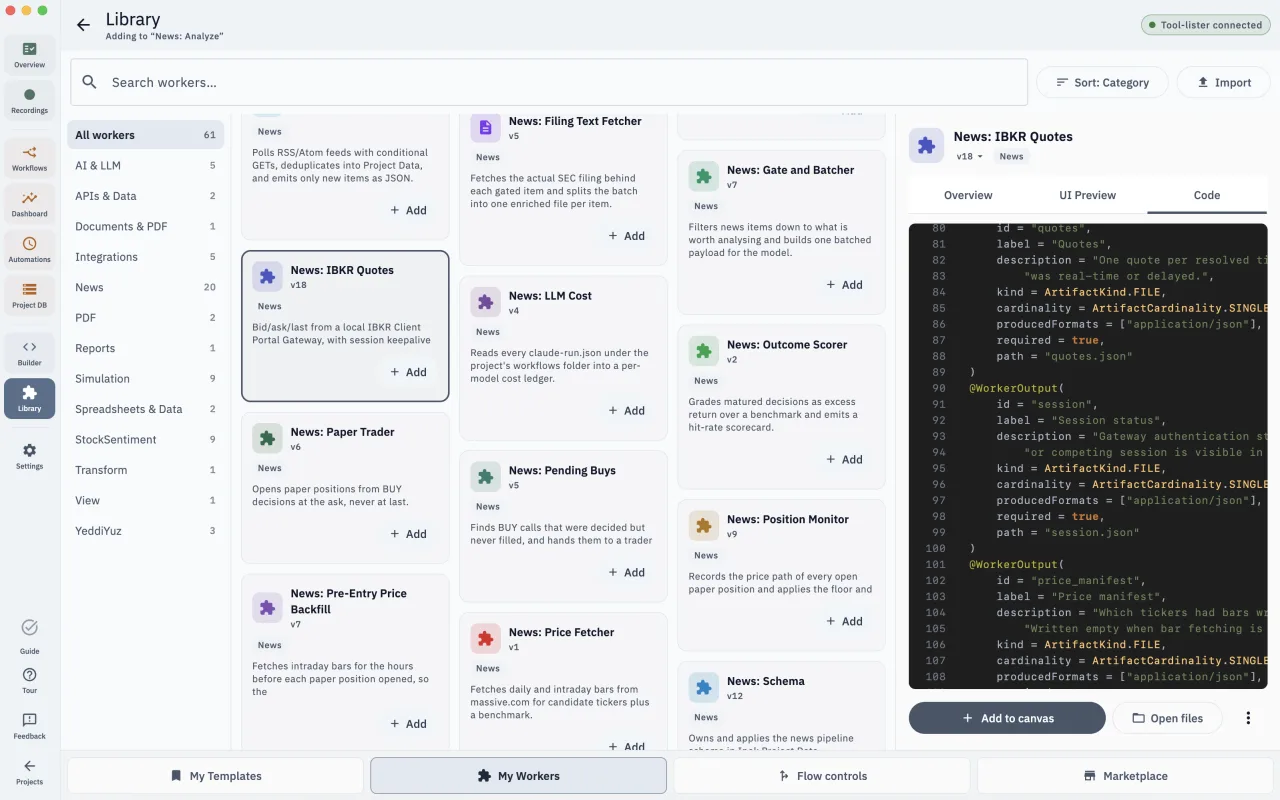Viewport: 1280px width, 800px height.
Task: Open the Guide icon
Action: 29,636
